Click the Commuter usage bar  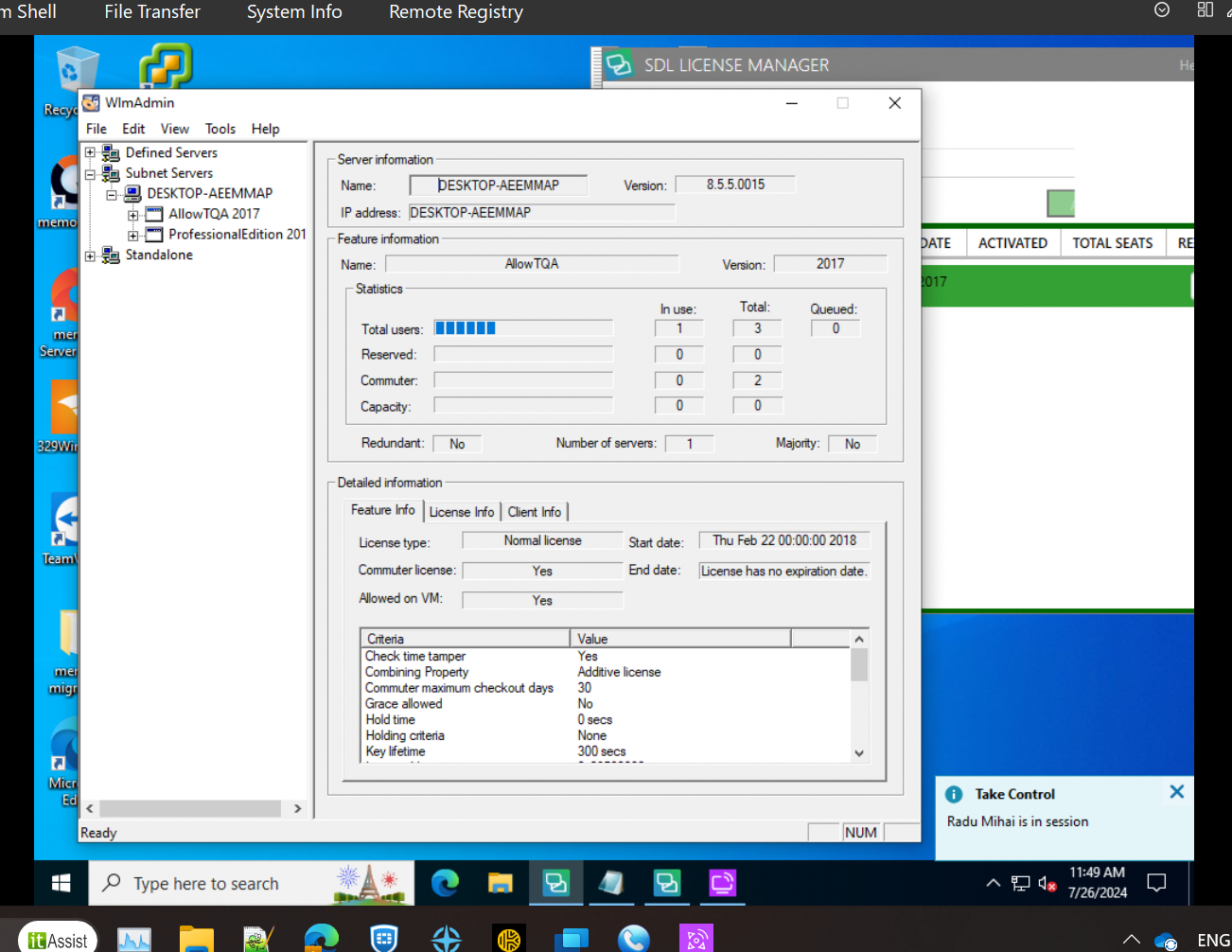pyautogui.click(x=523, y=379)
